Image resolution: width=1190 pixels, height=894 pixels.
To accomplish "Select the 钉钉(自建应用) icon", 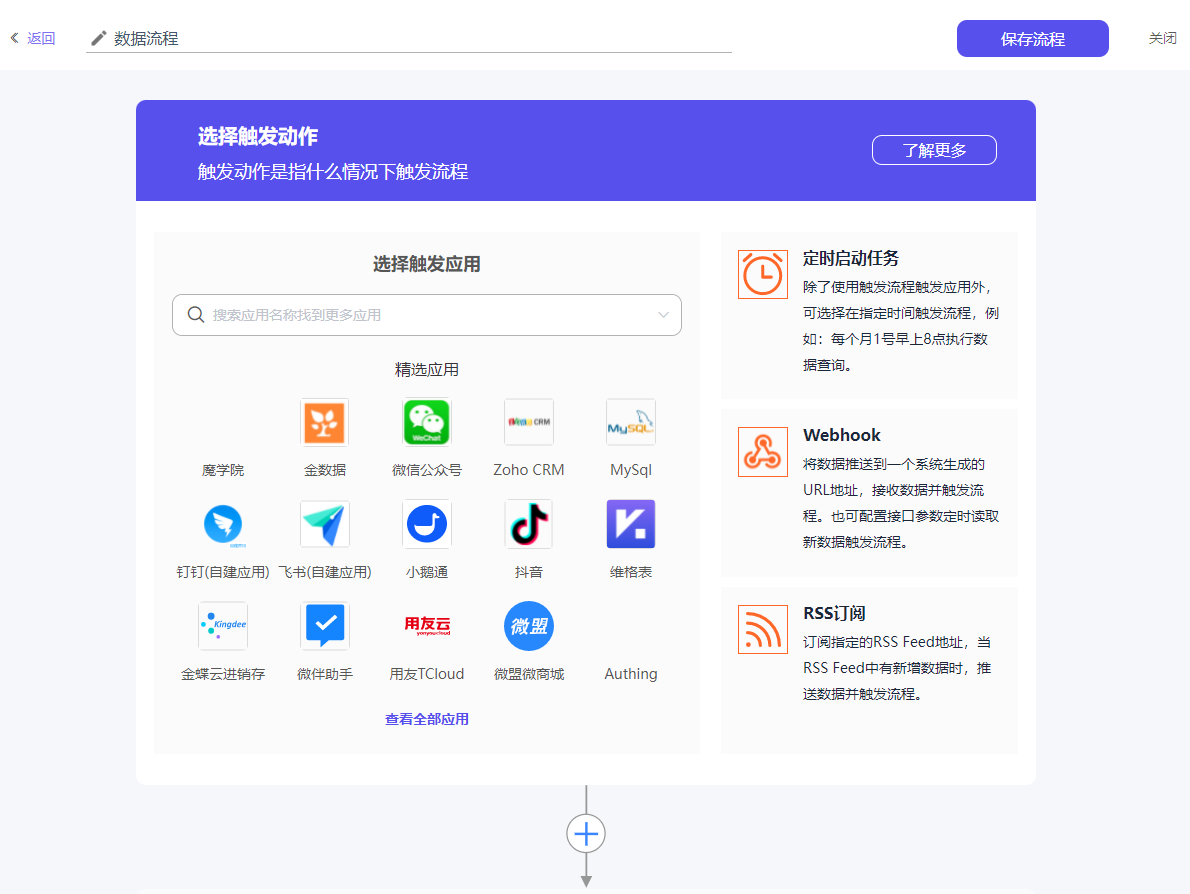I will [x=223, y=524].
